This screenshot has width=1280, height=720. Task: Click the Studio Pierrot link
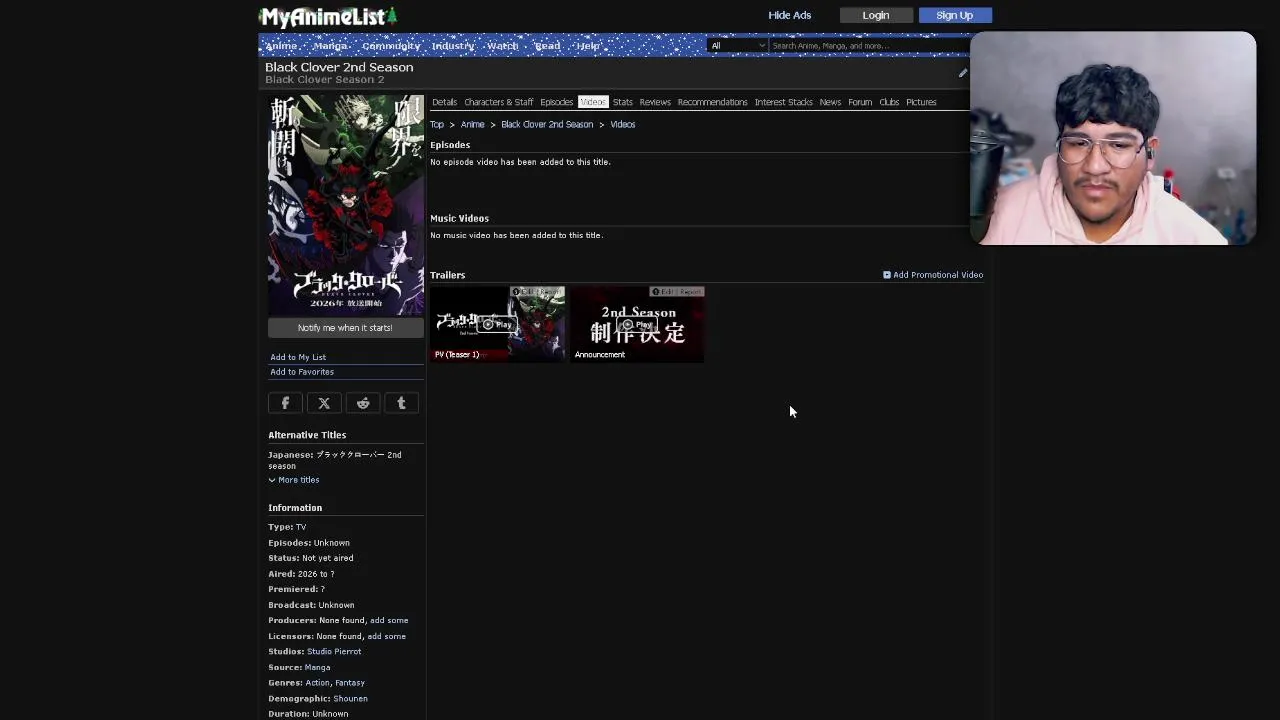[x=334, y=652]
